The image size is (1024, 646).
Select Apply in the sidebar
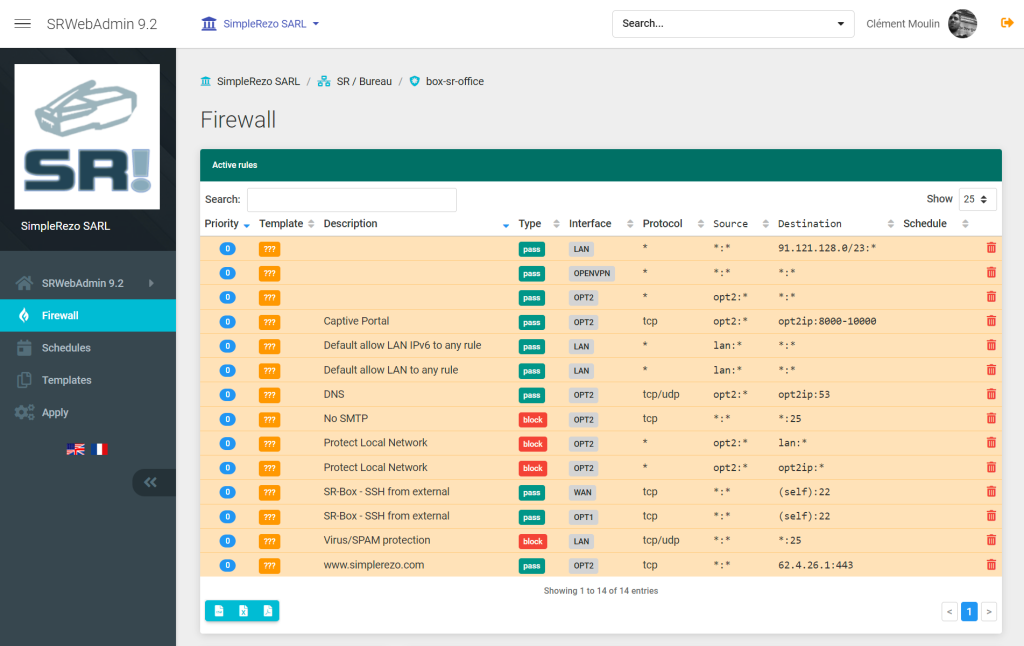tap(88, 412)
